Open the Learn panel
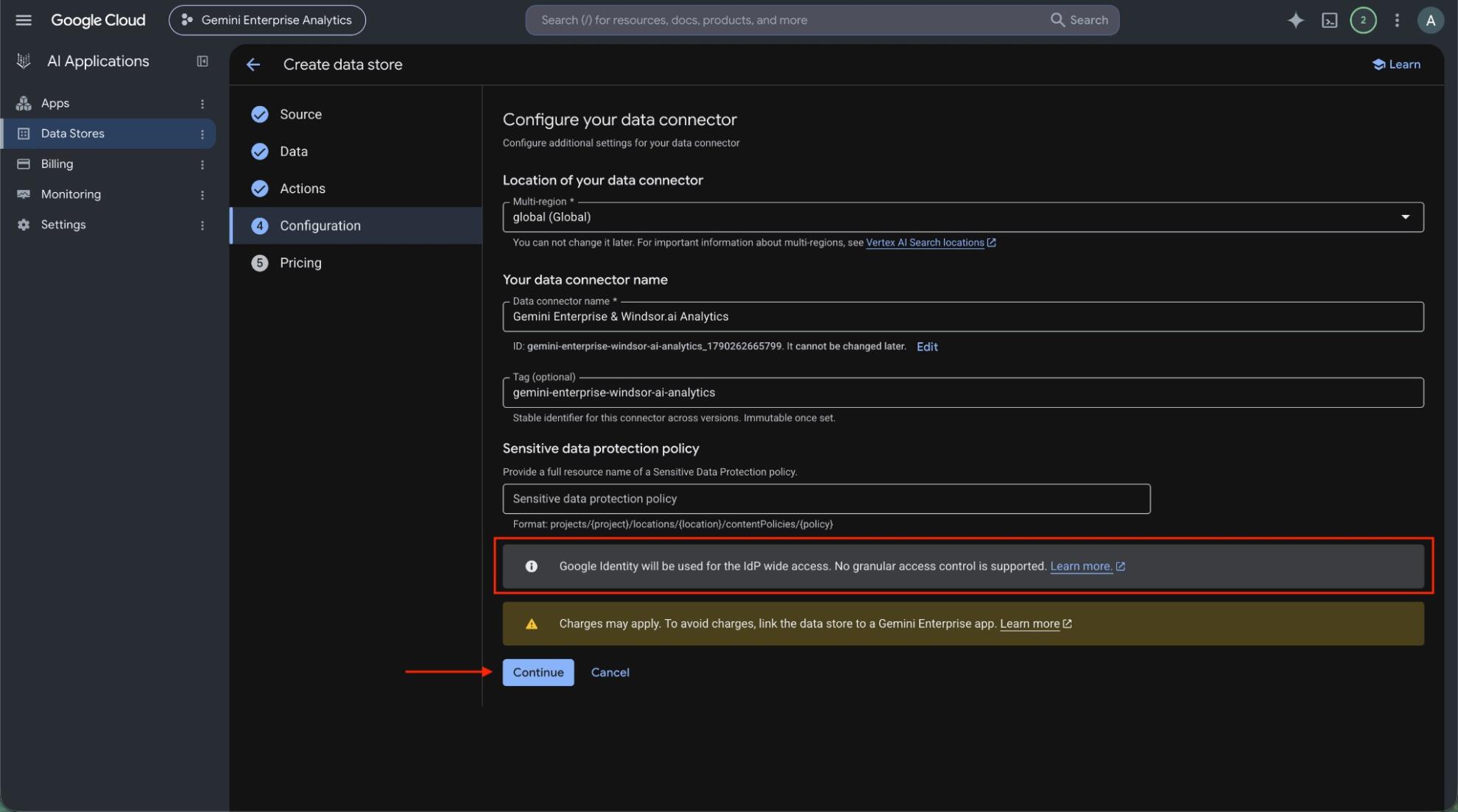 click(x=1396, y=64)
